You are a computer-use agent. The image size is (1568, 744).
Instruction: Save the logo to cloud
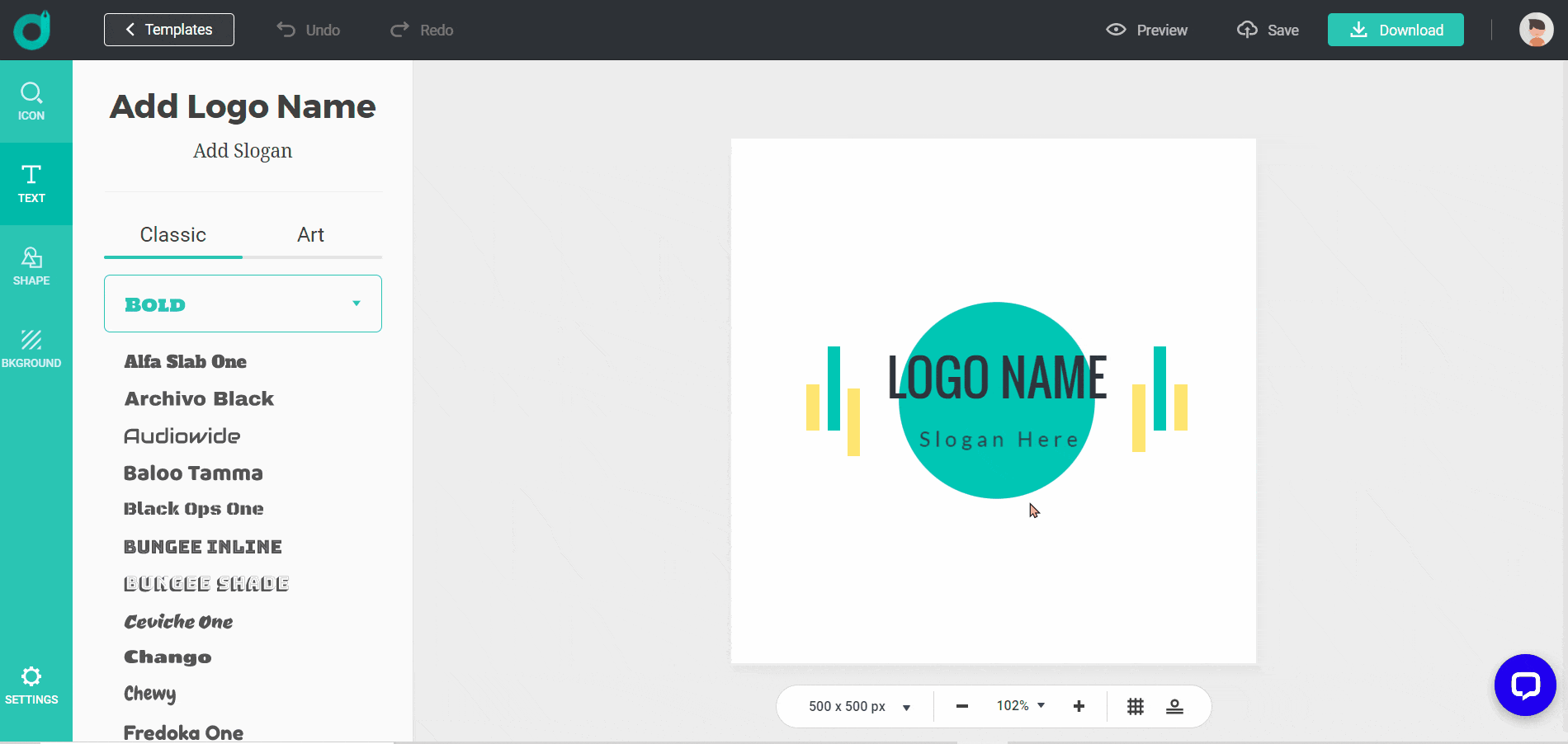[1268, 30]
